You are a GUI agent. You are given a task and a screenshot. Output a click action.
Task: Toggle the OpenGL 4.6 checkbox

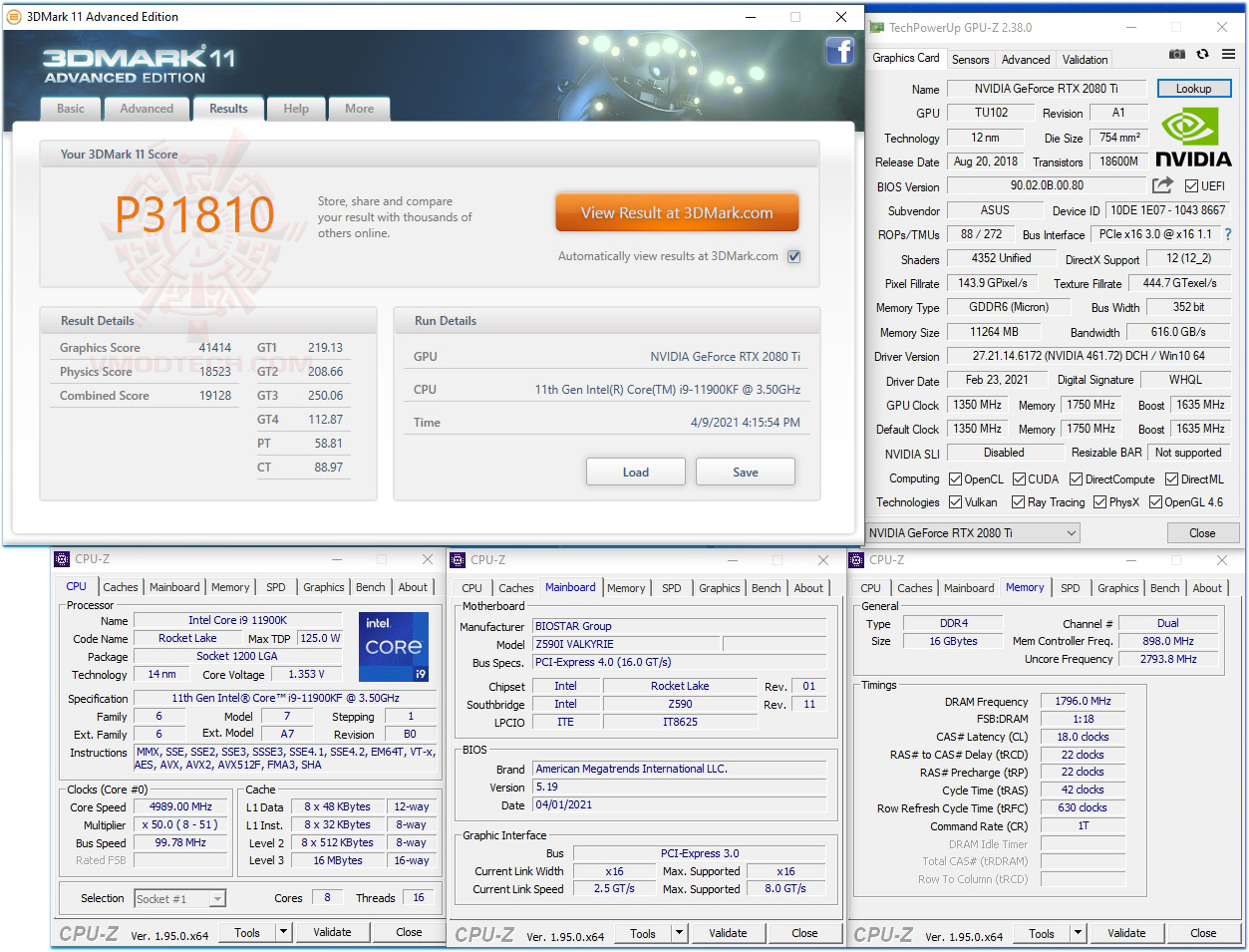click(1155, 502)
